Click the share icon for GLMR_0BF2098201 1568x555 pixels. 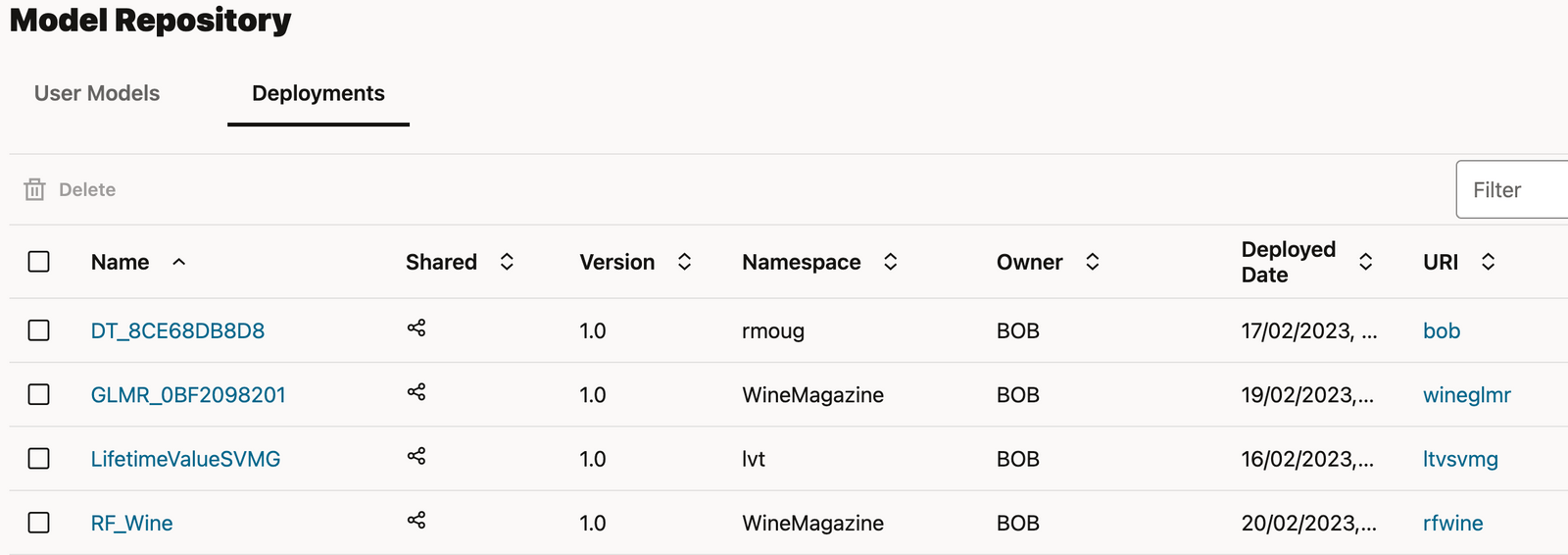(416, 392)
